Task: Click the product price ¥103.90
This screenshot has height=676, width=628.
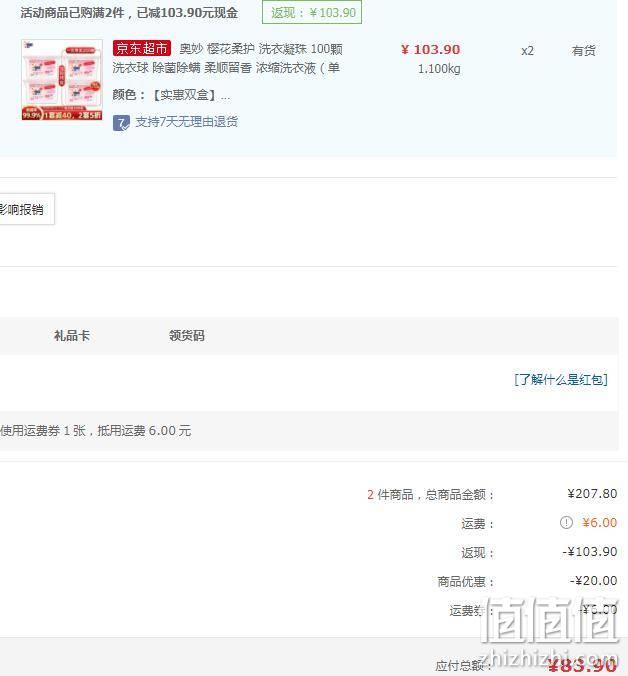Action: pos(431,50)
